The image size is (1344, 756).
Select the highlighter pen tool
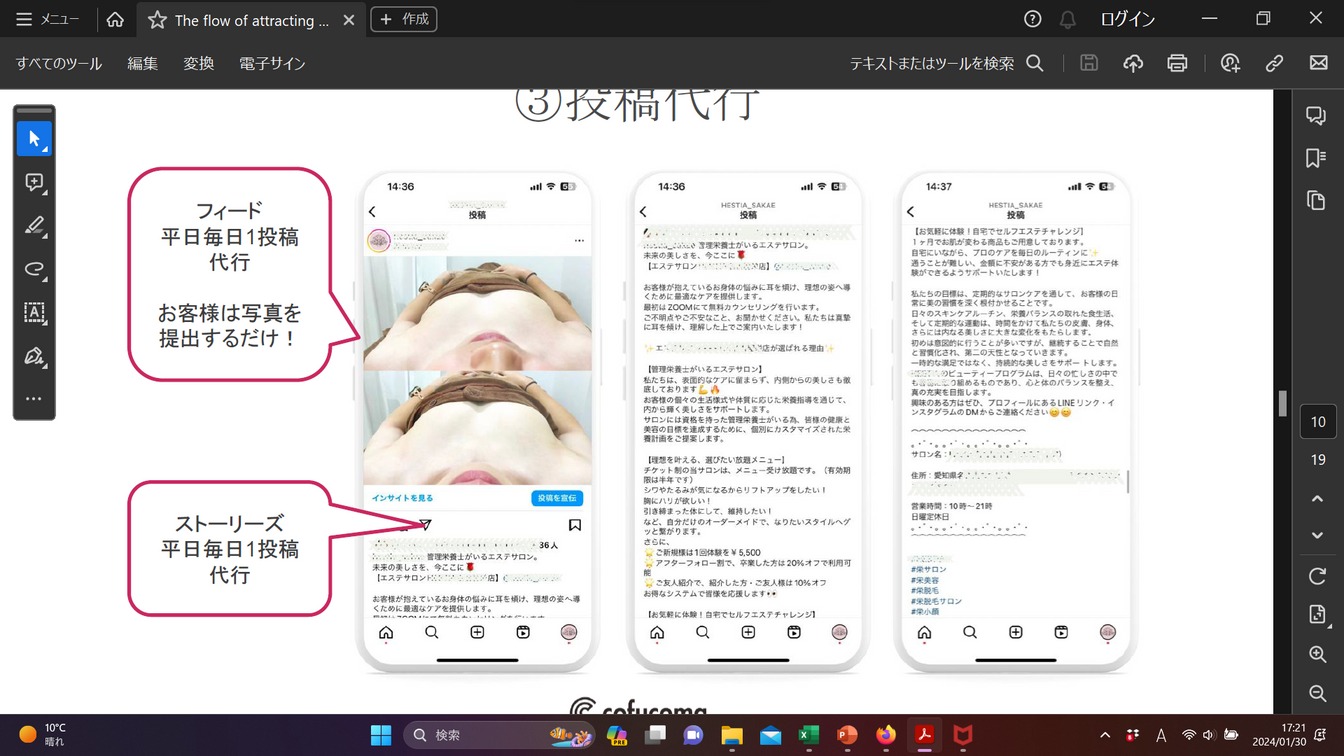[x=34, y=226]
